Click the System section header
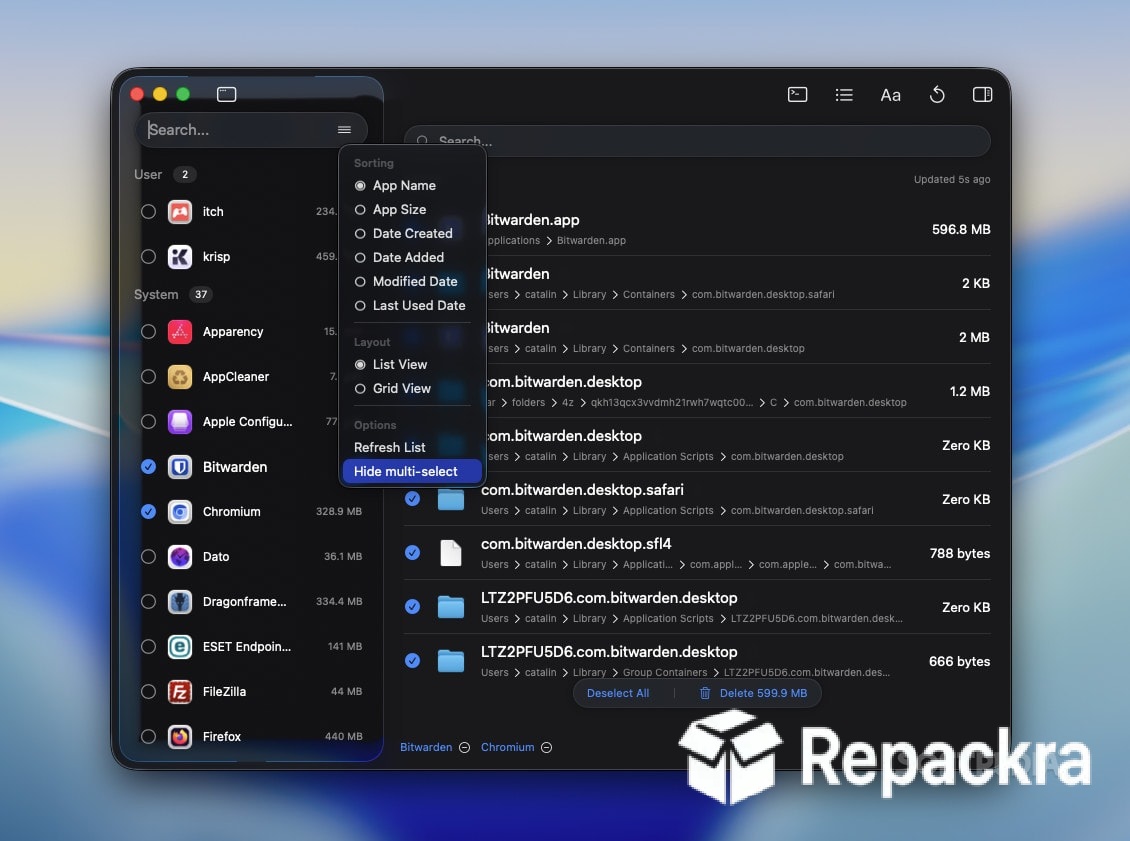The image size is (1130, 841). [x=156, y=295]
